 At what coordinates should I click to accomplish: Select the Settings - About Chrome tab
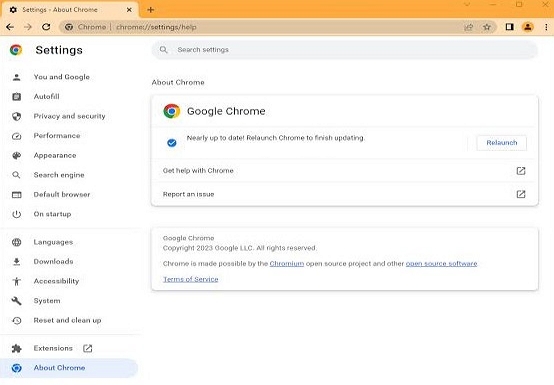(x=71, y=10)
